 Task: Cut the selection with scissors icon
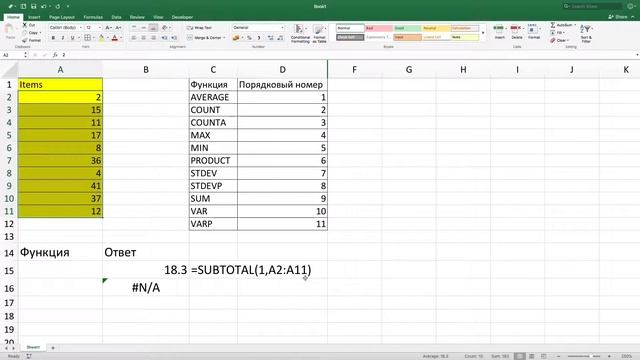coord(24,25)
